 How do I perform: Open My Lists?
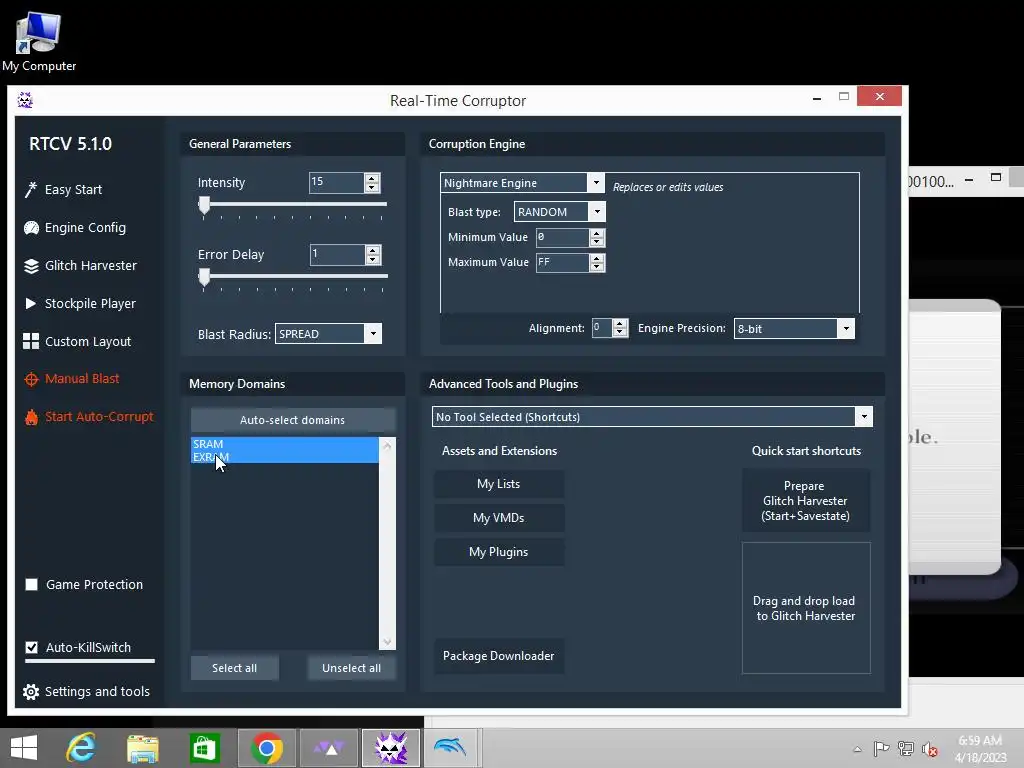click(x=498, y=484)
